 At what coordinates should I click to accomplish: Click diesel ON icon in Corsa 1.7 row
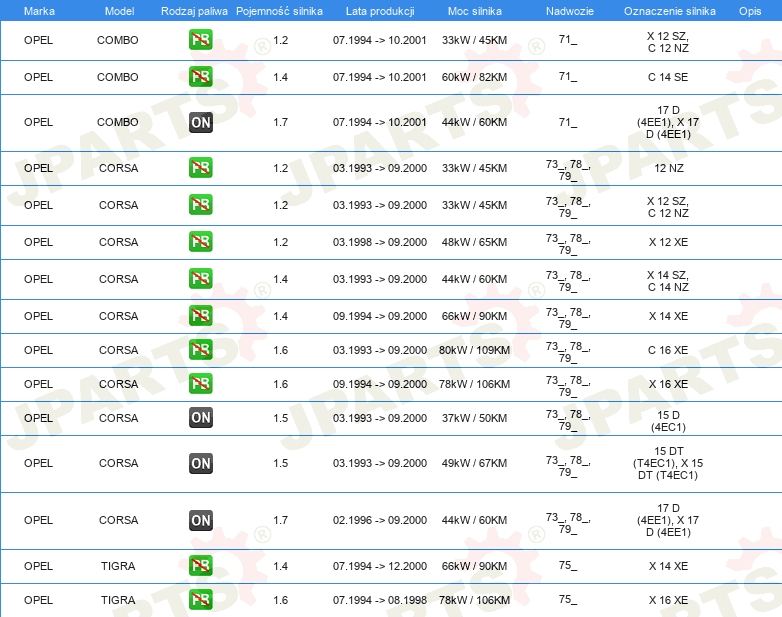click(x=200, y=520)
